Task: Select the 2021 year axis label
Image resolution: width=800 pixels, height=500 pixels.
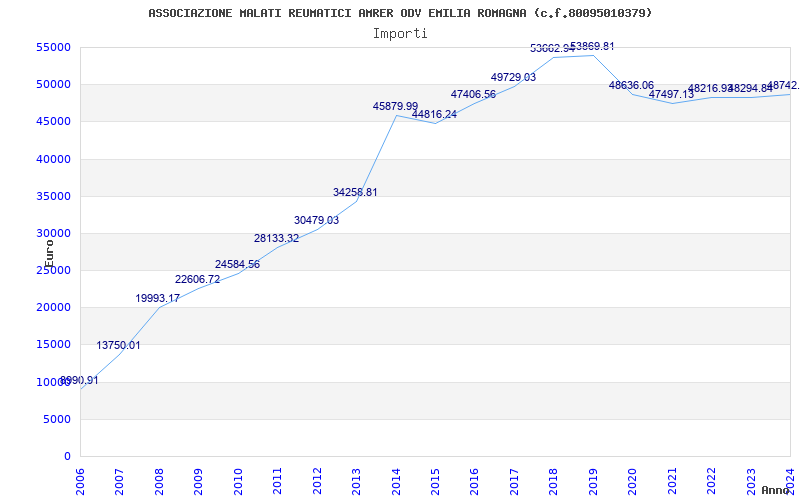Action: (x=672, y=481)
